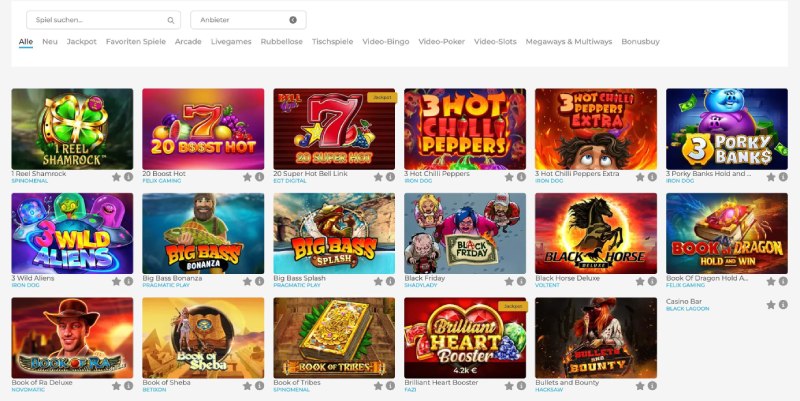Image resolution: width=800 pixels, height=401 pixels.
Task: Open Black Friday info icon
Action: pyautogui.click(x=521, y=282)
